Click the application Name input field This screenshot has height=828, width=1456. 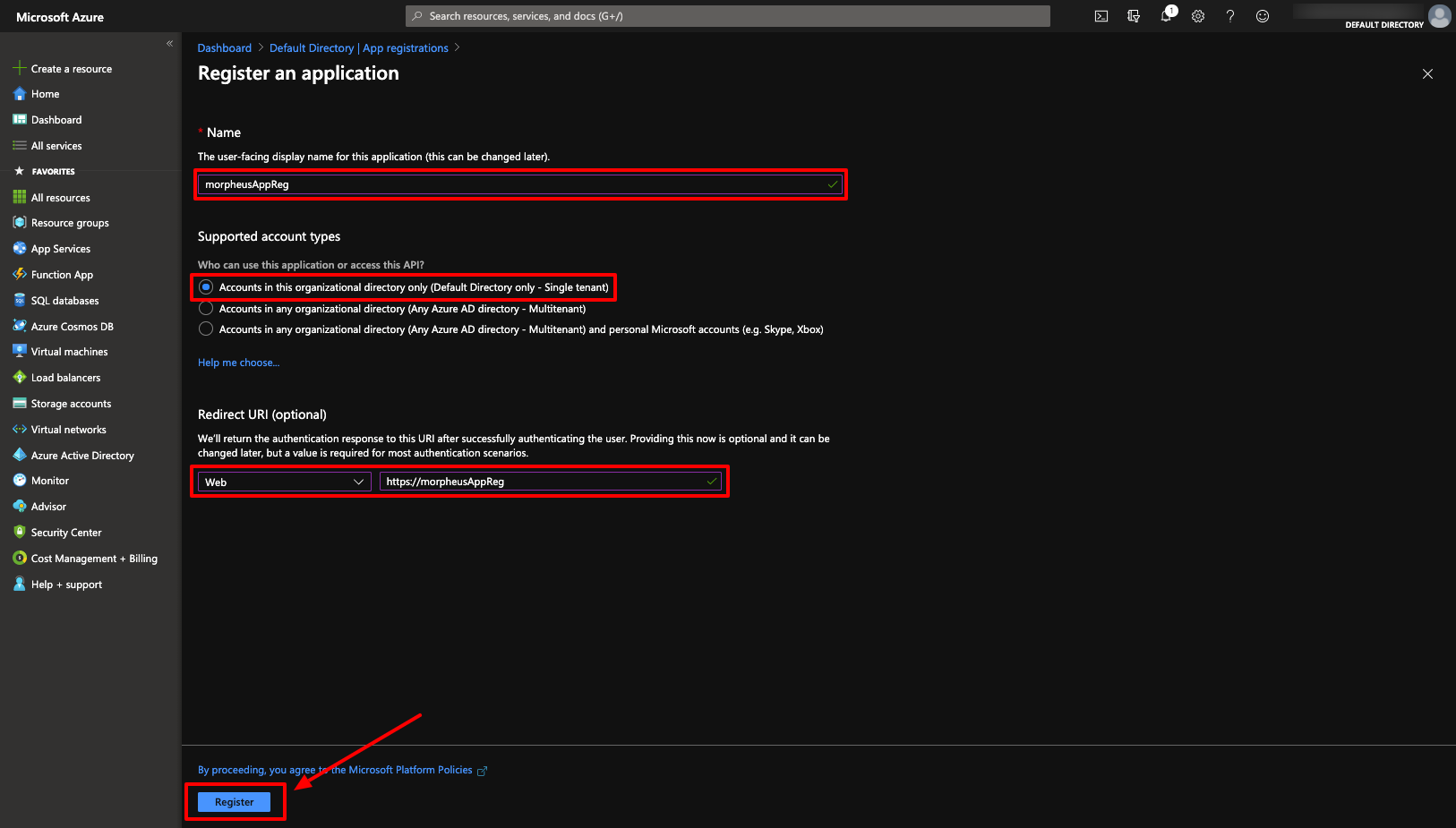tap(519, 184)
